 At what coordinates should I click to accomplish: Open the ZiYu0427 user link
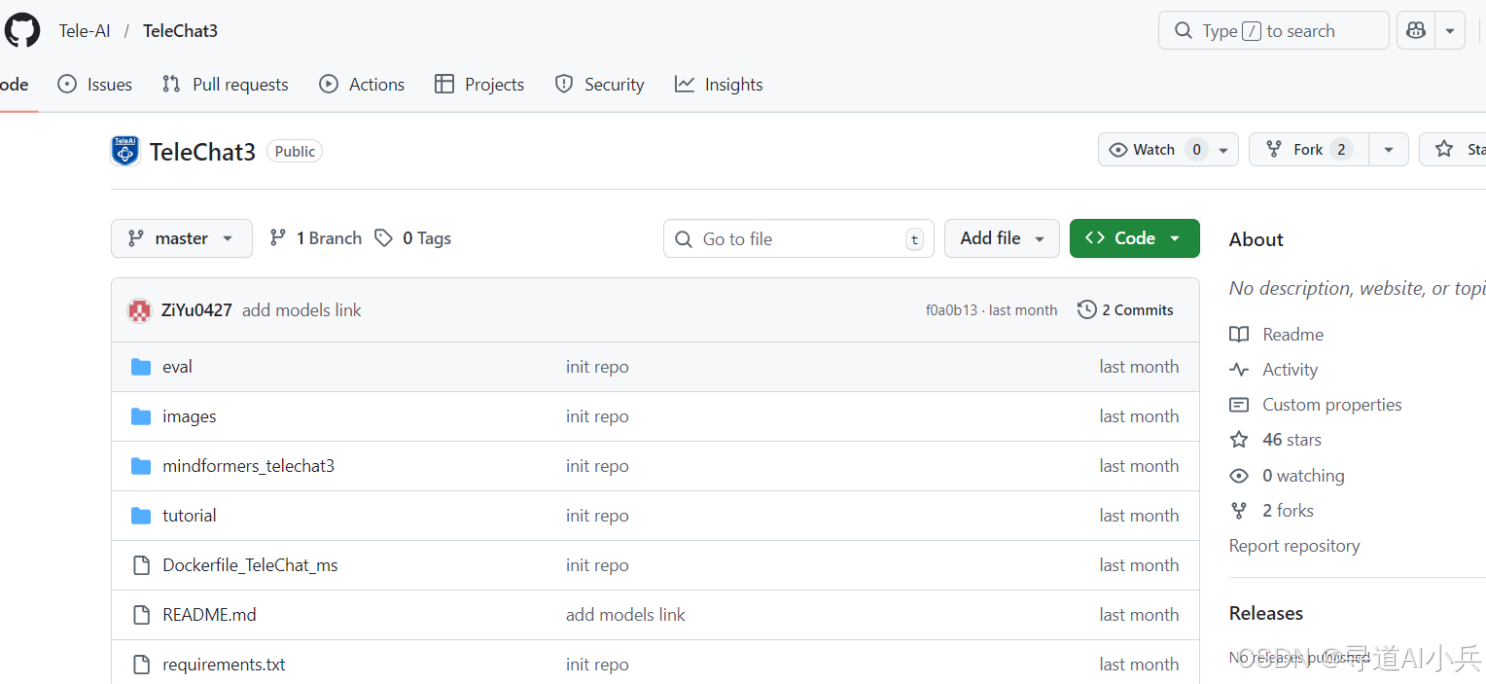click(x=196, y=310)
